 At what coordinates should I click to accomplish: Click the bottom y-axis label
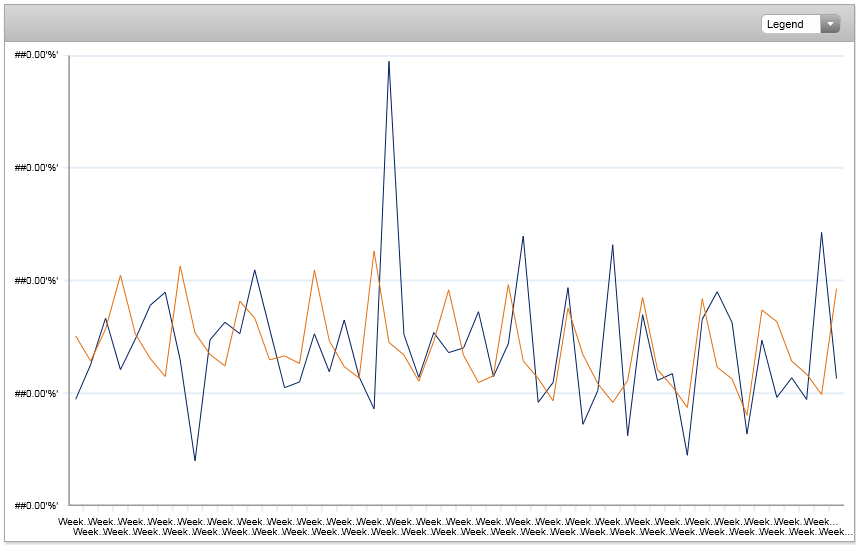point(36,505)
